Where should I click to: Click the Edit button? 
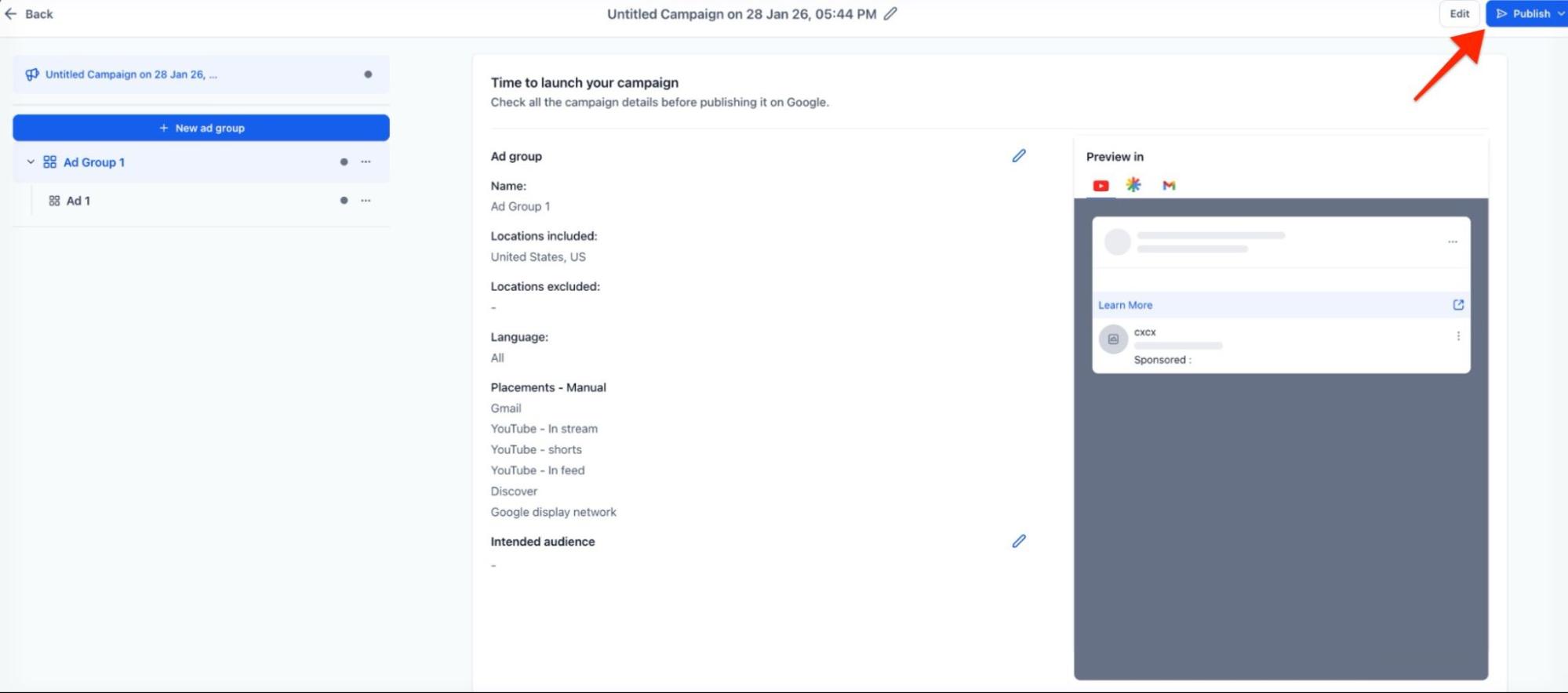point(1459,14)
